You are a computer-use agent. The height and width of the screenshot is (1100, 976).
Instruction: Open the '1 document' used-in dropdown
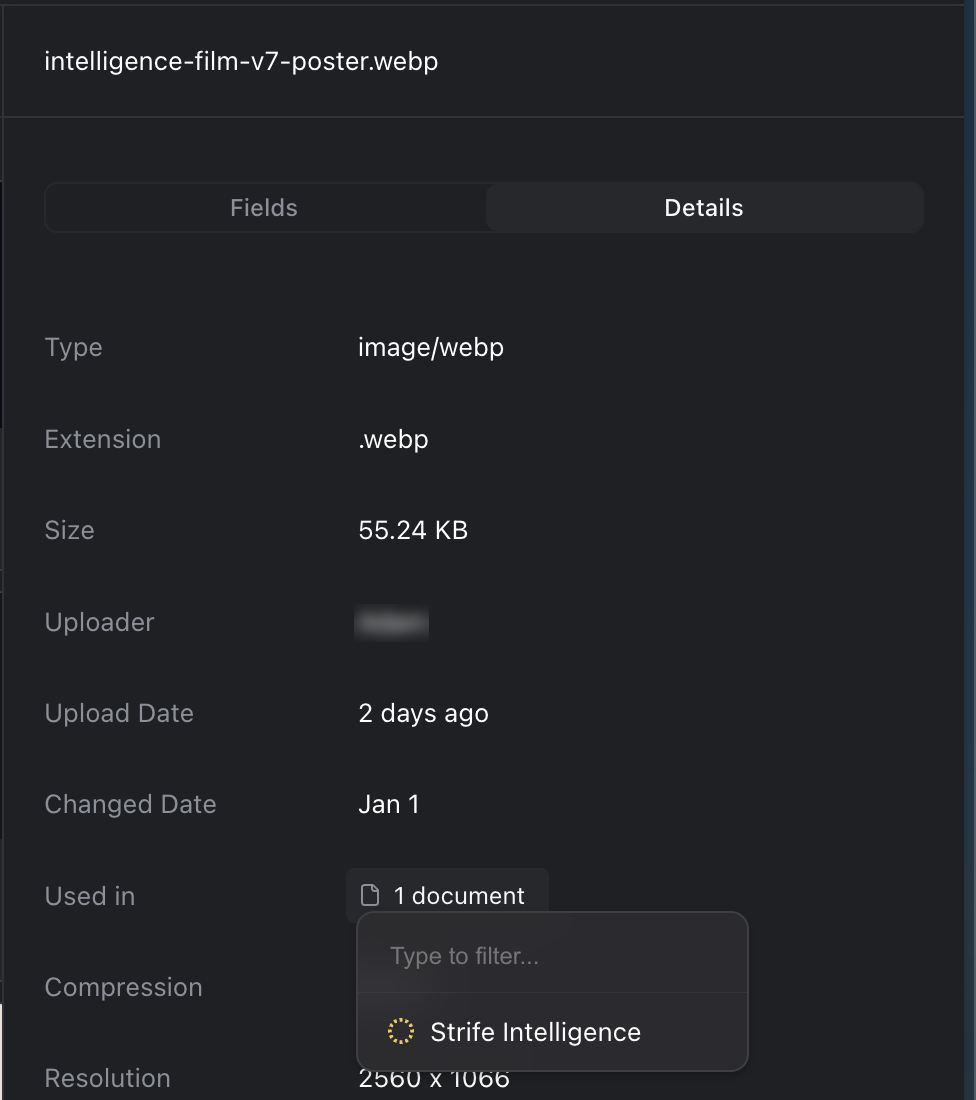(448, 895)
